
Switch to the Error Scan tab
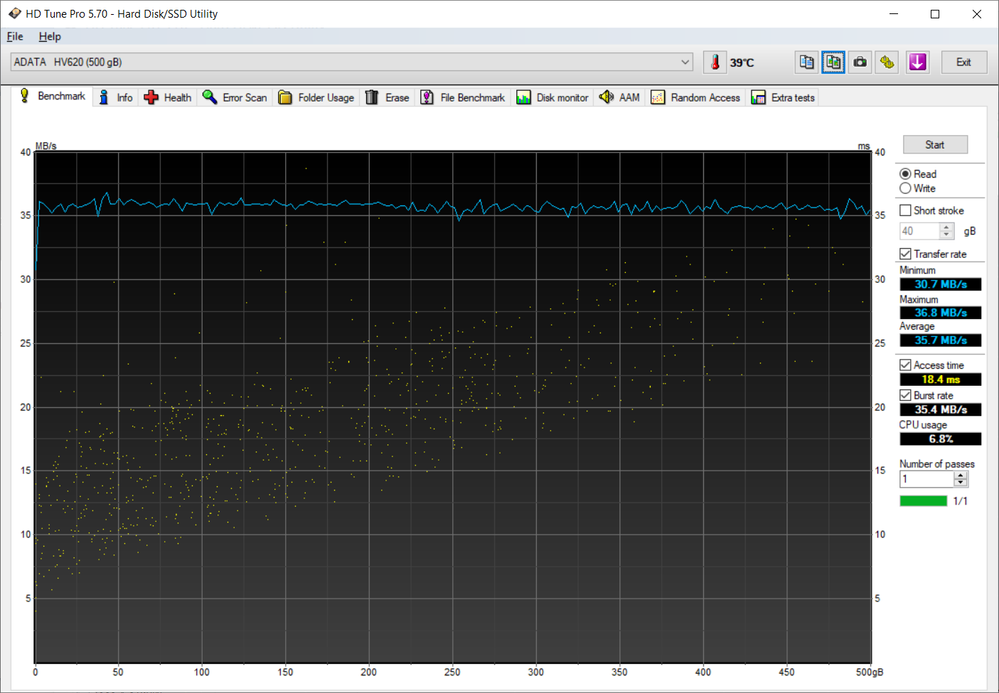pyautogui.click(x=235, y=98)
